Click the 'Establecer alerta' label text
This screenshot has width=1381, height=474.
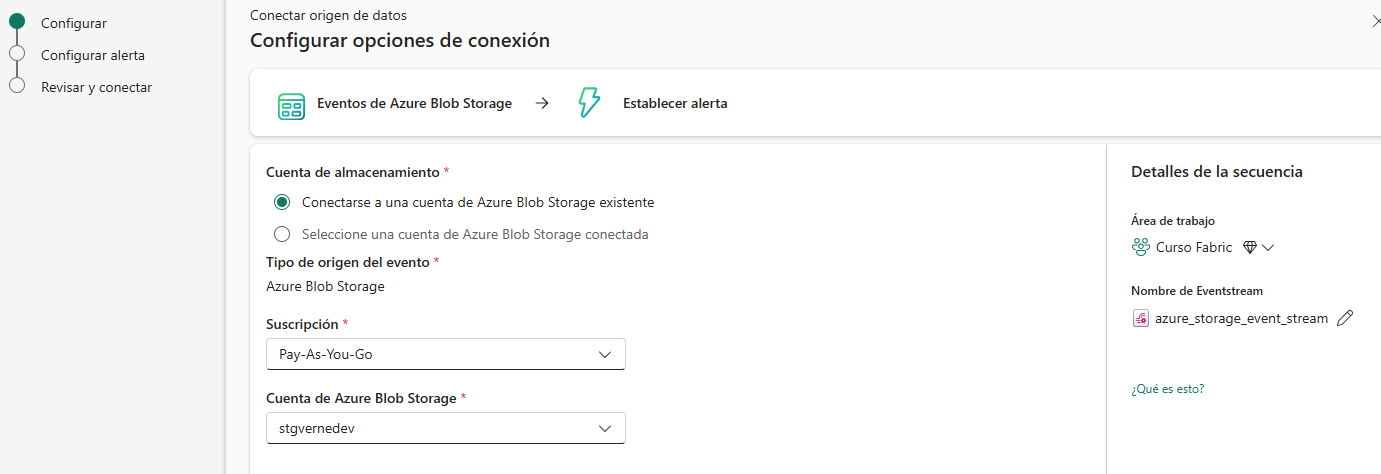(x=675, y=103)
